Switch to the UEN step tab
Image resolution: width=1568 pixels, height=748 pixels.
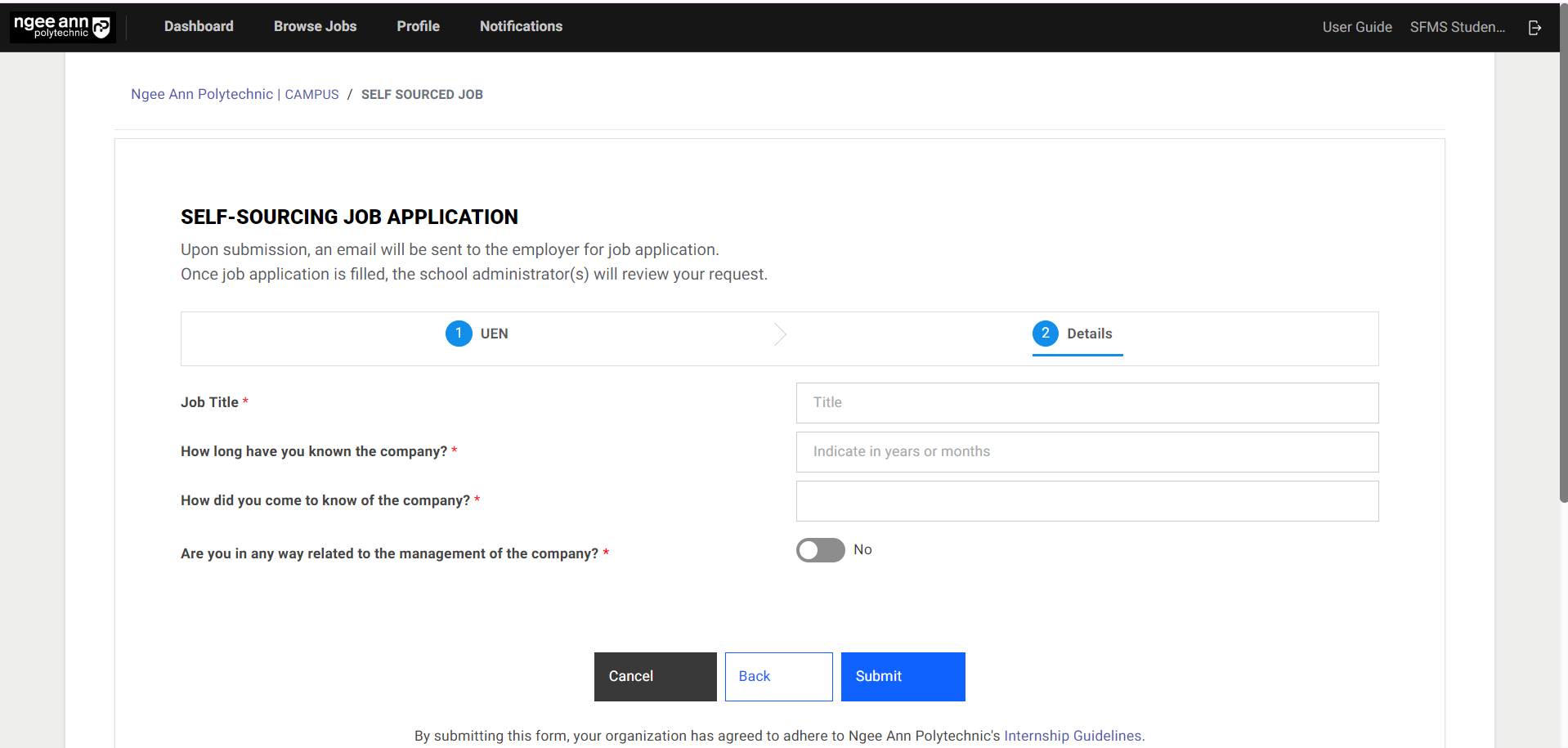[494, 334]
